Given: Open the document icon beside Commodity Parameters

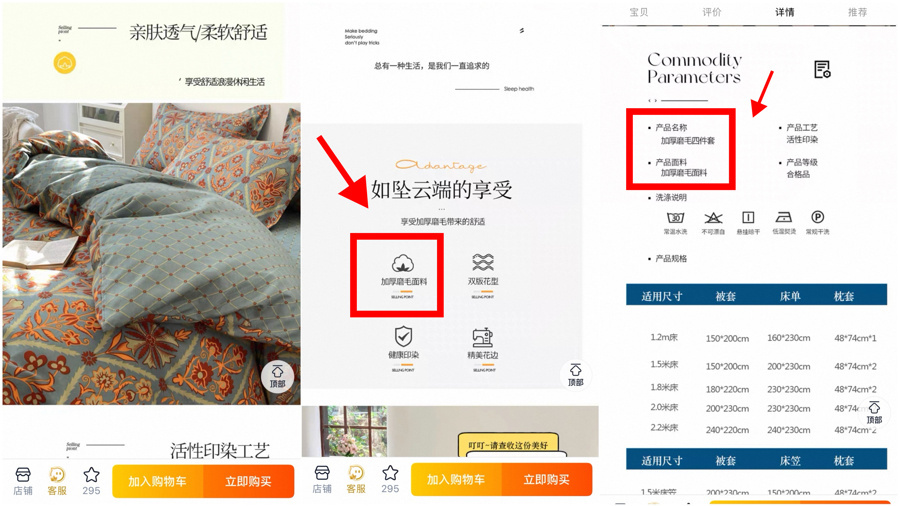Looking at the screenshot, I should 822,69.
